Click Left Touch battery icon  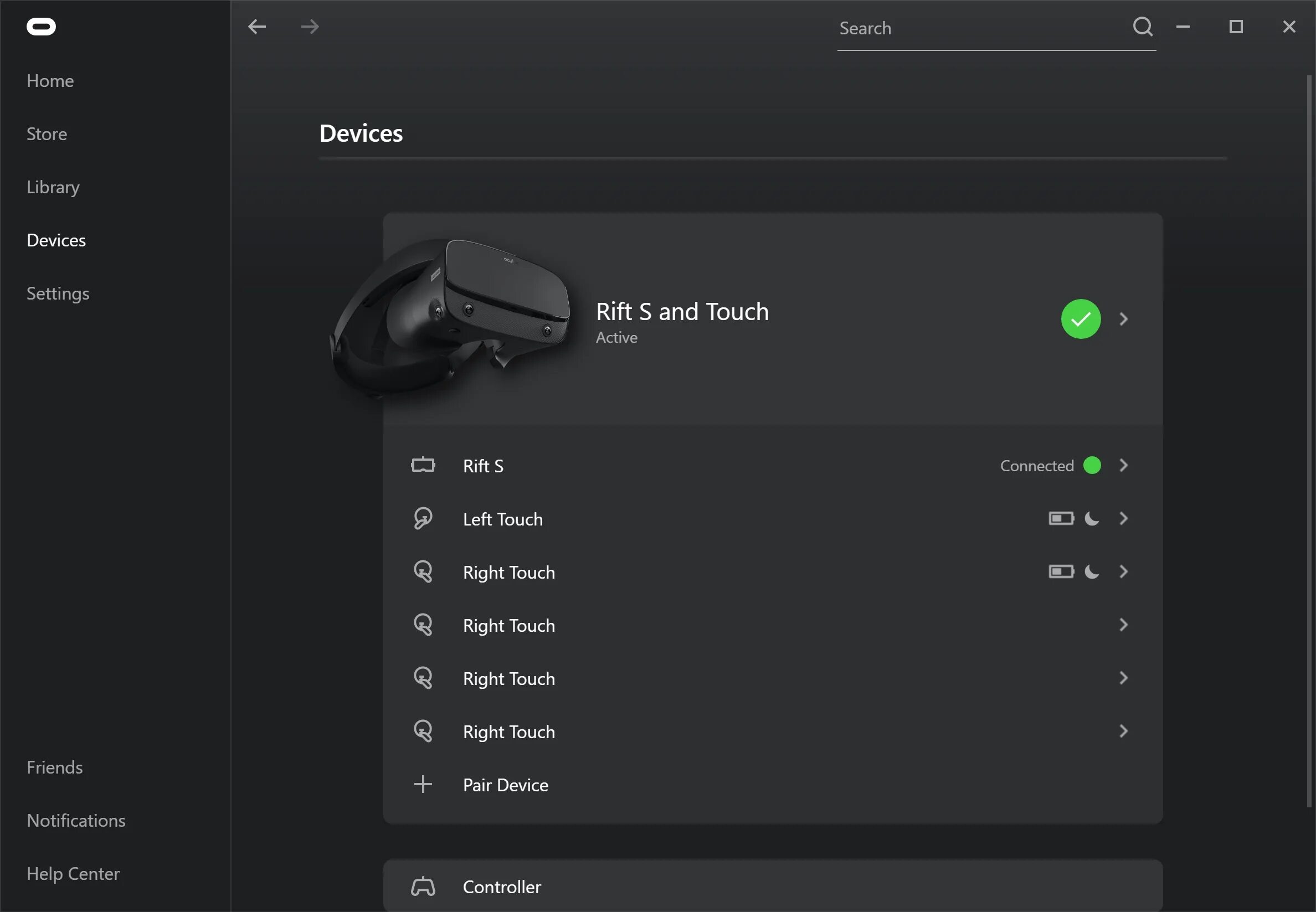(x=1061, y=518)
